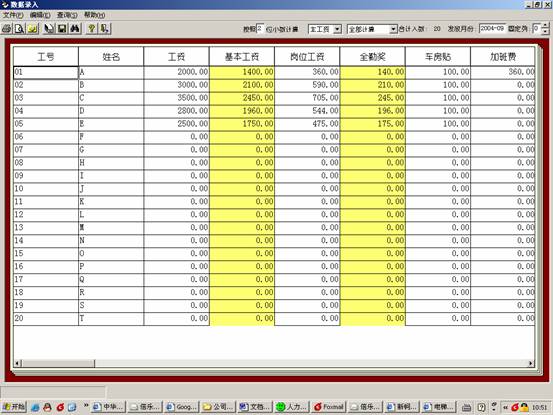Open print preview with the magnifier page icon

pyautogui.click(x=19, y=29)
